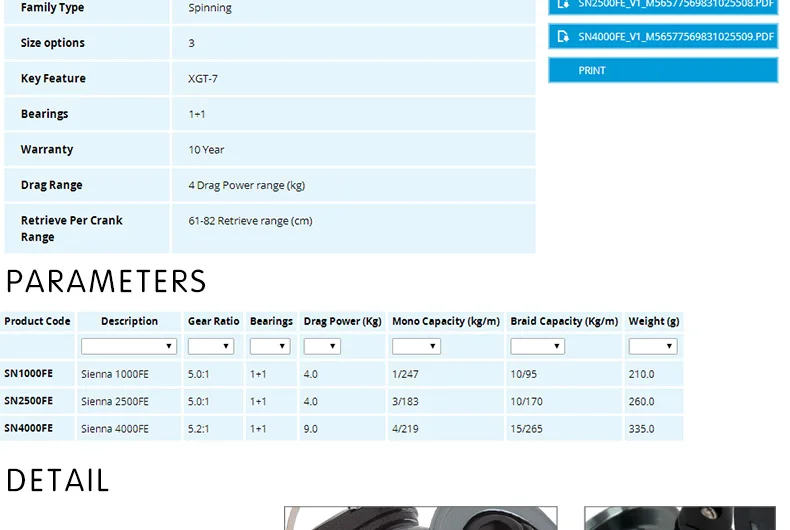Open the left reel detail photo

click(x=421, y=518)
